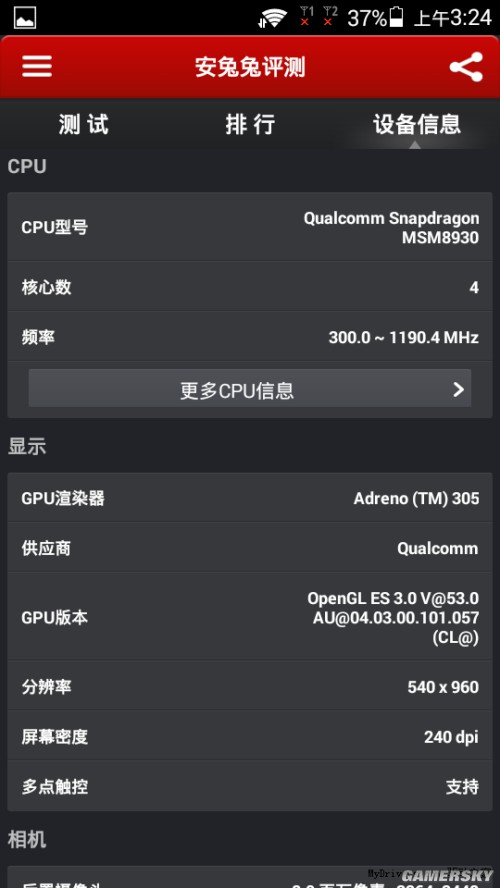The image size is (500, 888).
Task: Open 更多CPU信息 button
Action: [x=250, y=388]
